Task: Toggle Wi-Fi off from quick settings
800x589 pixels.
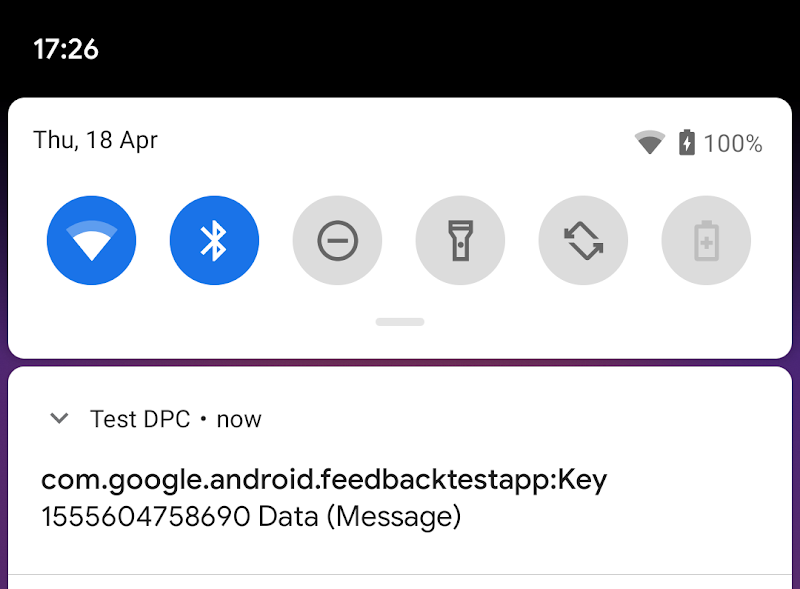Action: 91,240
